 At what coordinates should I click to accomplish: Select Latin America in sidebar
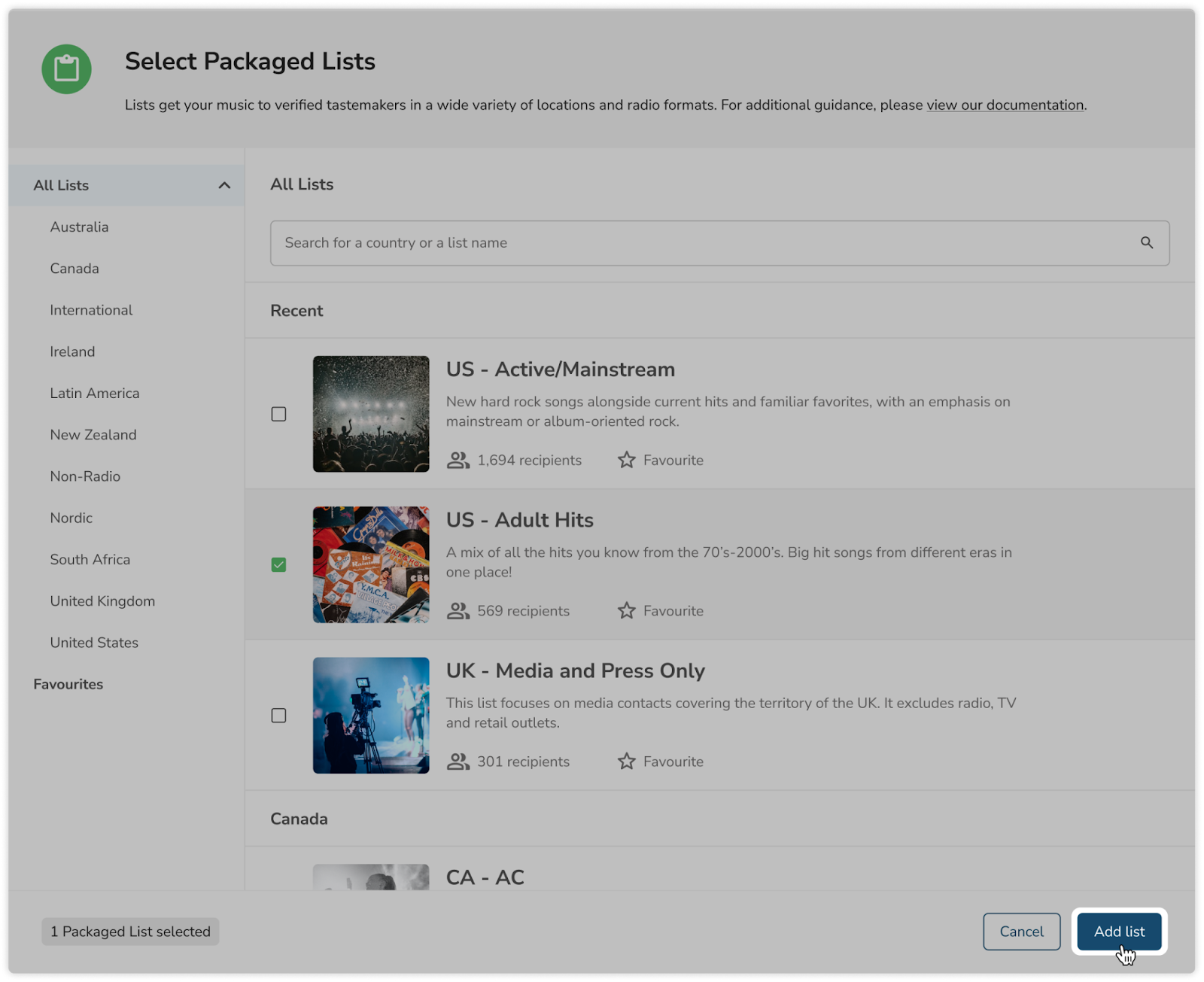point(95,393)
